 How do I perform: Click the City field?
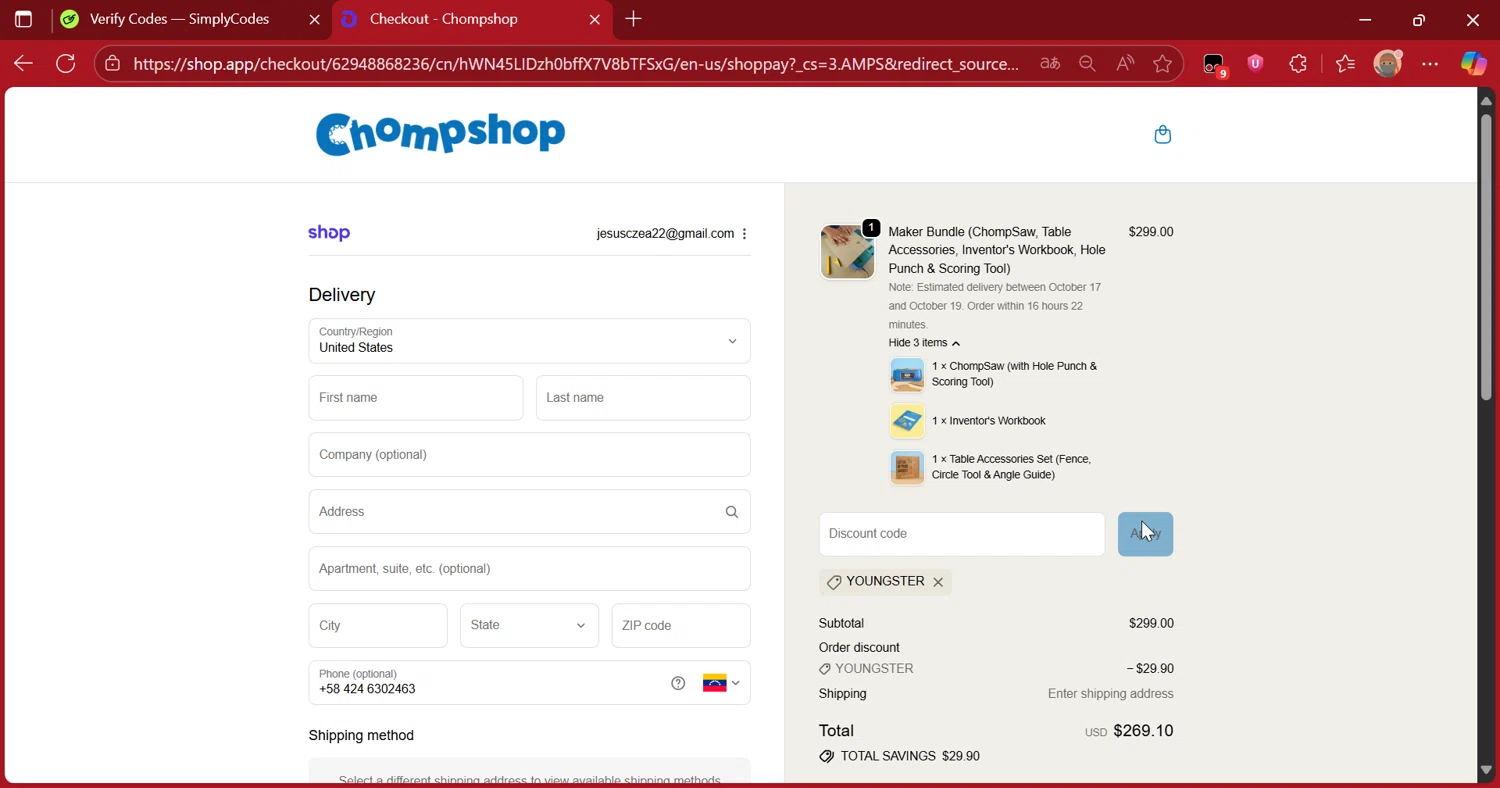pos(378,626)
